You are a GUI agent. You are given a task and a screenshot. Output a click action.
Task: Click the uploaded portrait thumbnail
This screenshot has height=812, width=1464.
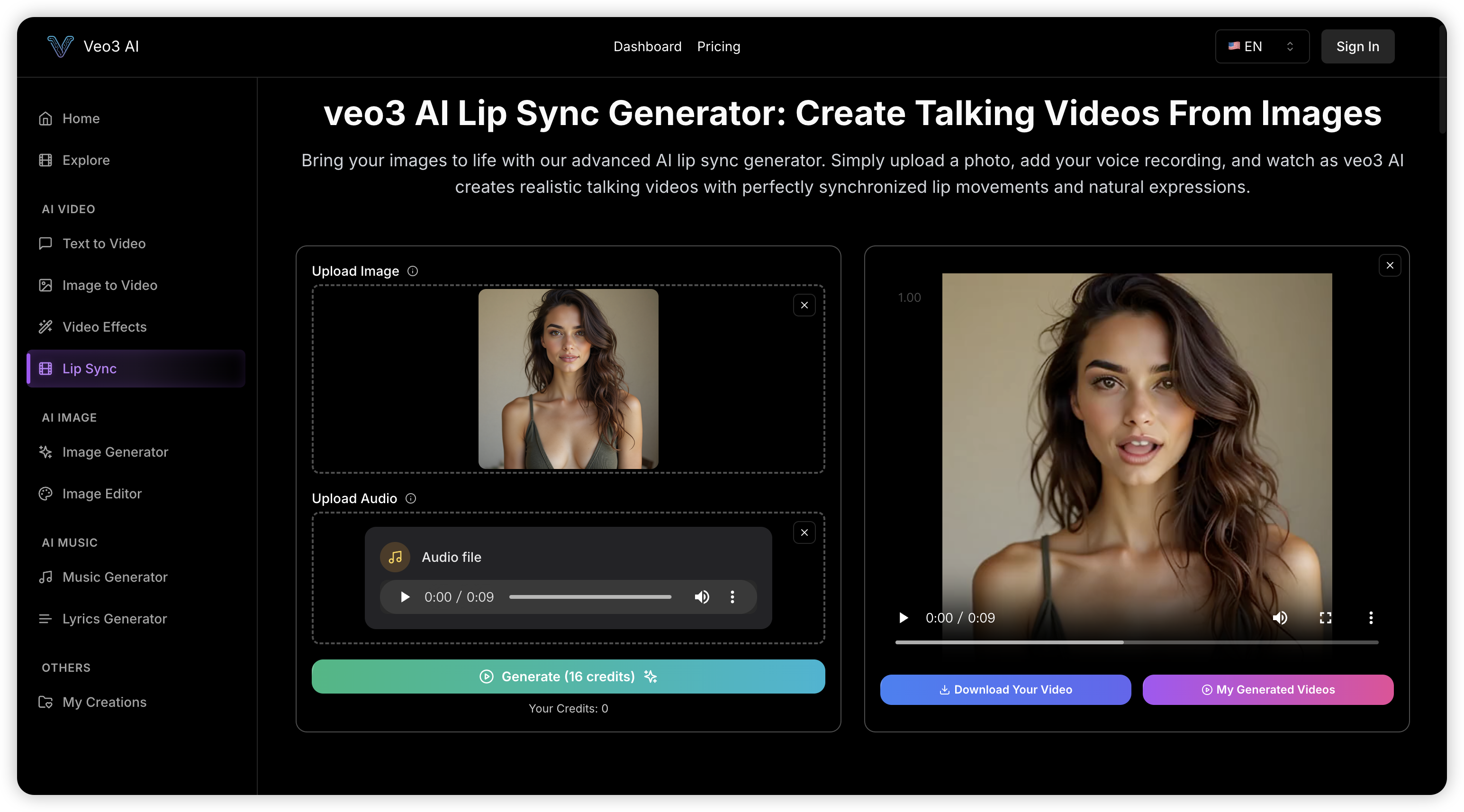tap(569, 379)
